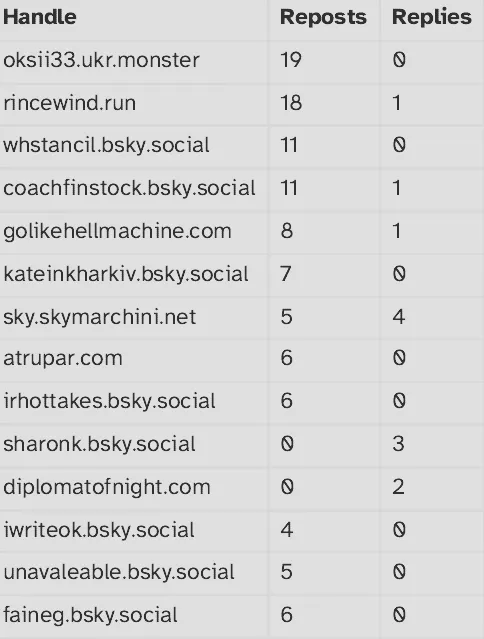Screen dimensions: 484x639
Task: Click the sky.skymarchini.net handle
Action: 99,317
